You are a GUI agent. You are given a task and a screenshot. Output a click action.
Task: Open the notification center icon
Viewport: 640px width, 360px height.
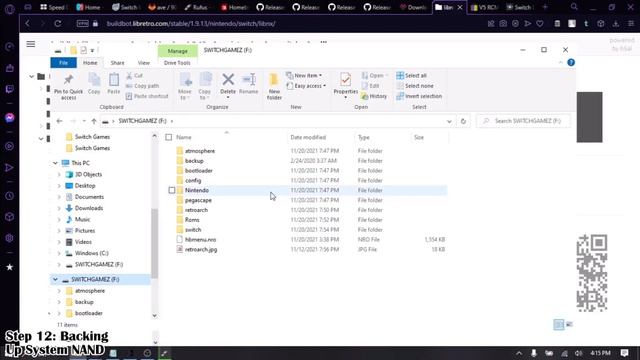[624, 353]
